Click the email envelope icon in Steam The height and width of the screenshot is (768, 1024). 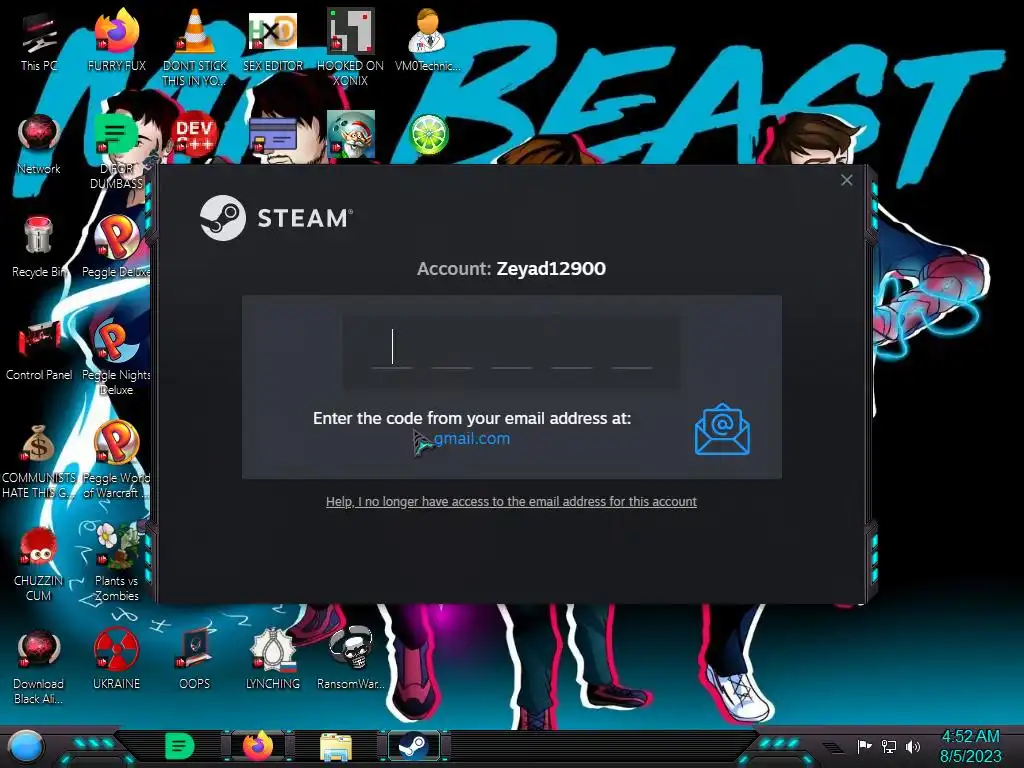tap(722, 429)
